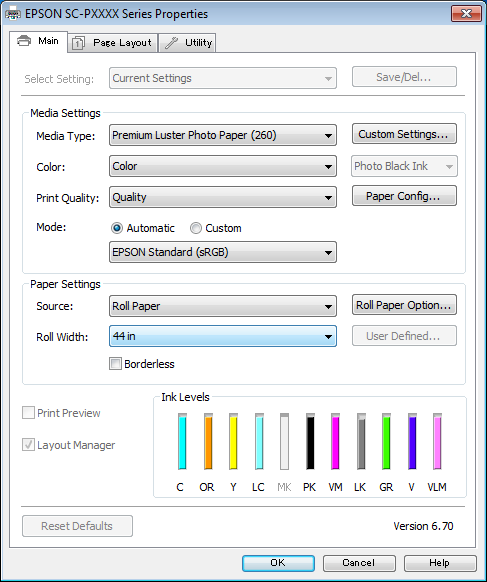Screen dimensions: 487x582
Task: Click the page icon on Page Layout tab
Action: [78, 43]
